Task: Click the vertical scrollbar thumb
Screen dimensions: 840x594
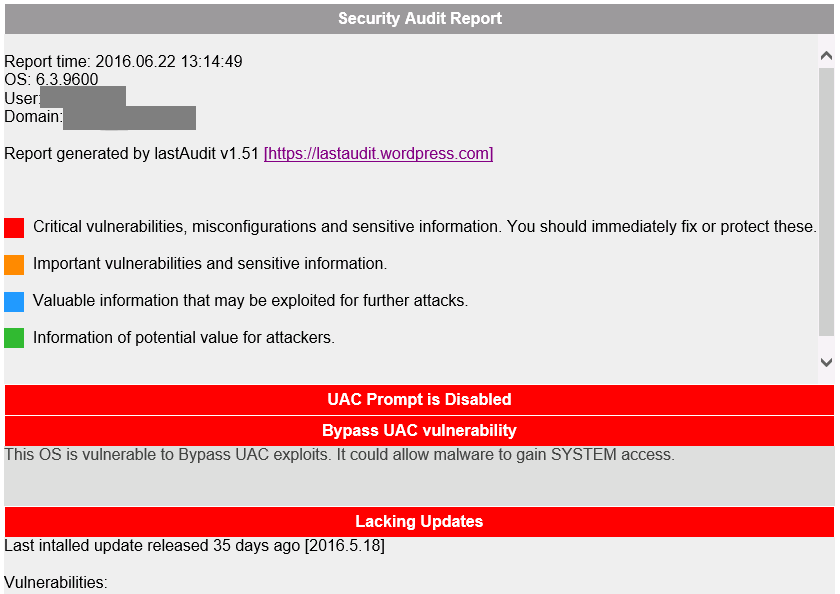Action: (826, 202)
